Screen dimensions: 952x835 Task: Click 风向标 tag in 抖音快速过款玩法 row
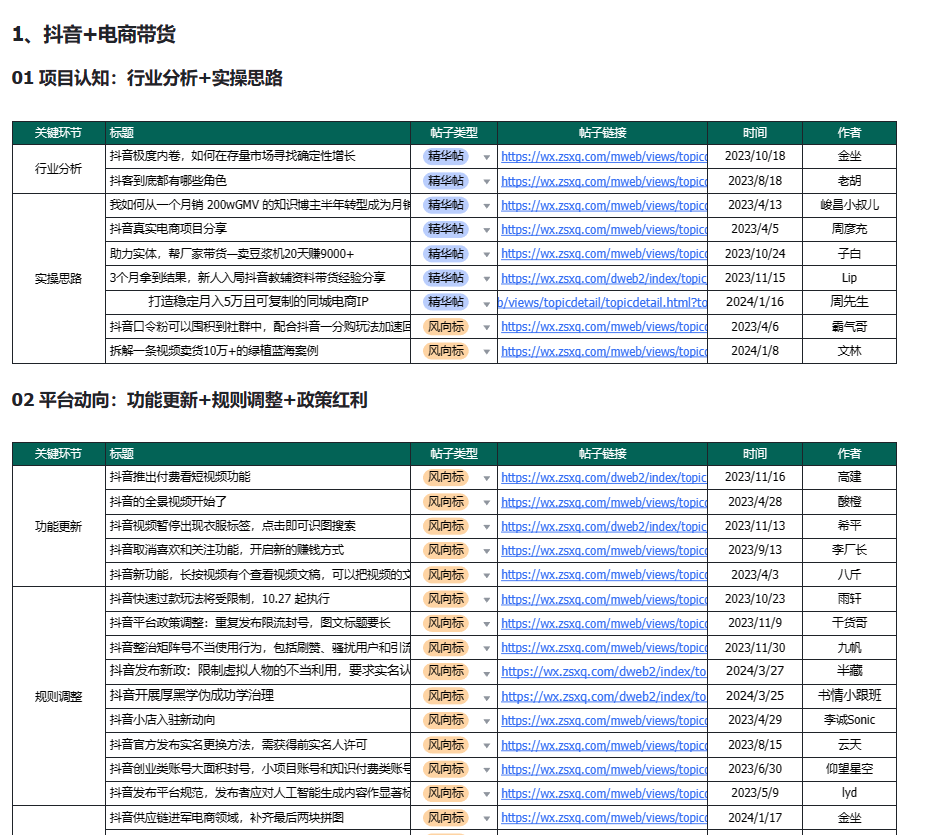point(446,599)
